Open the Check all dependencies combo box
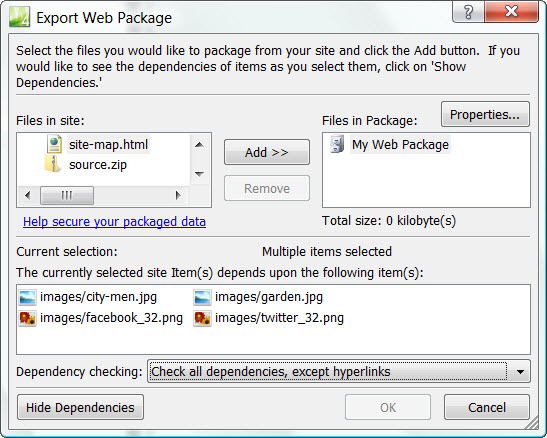 (339, 372)
